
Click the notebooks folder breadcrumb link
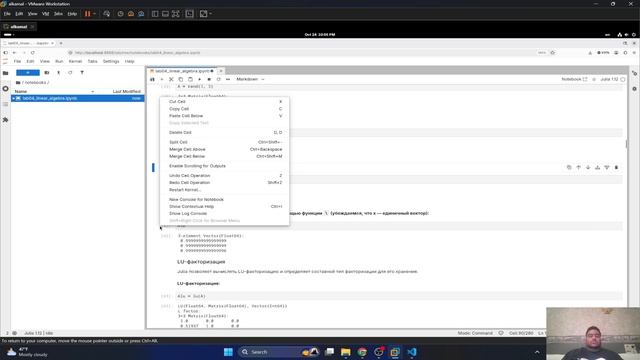pos(35,82)
